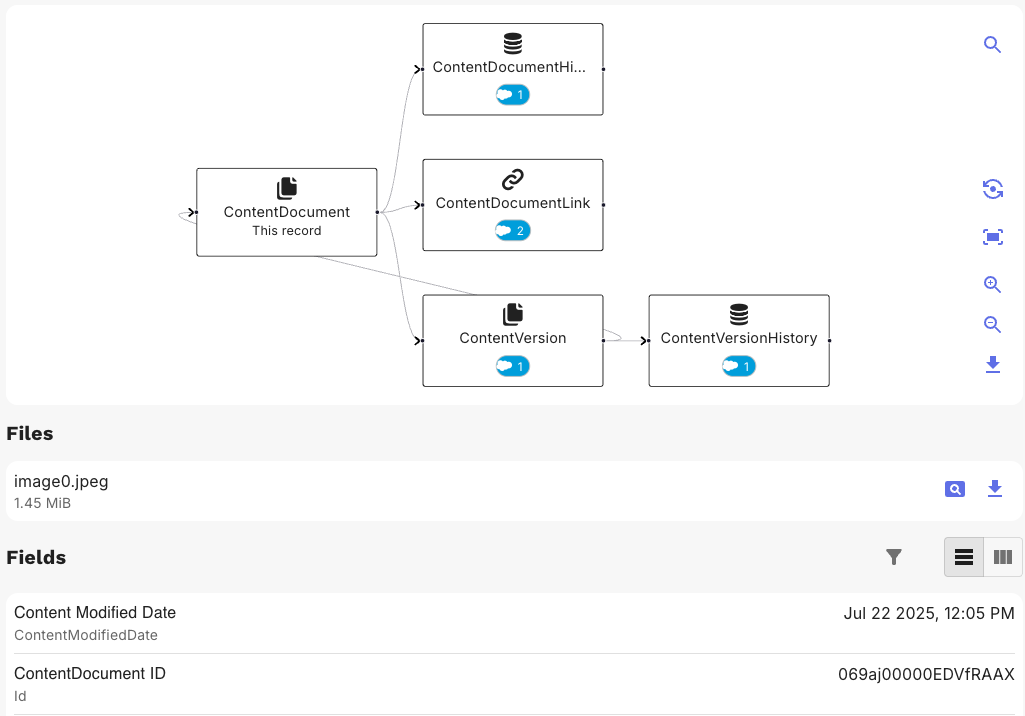
Task: Fit the graph to the screen
Action: pos(992,237)
